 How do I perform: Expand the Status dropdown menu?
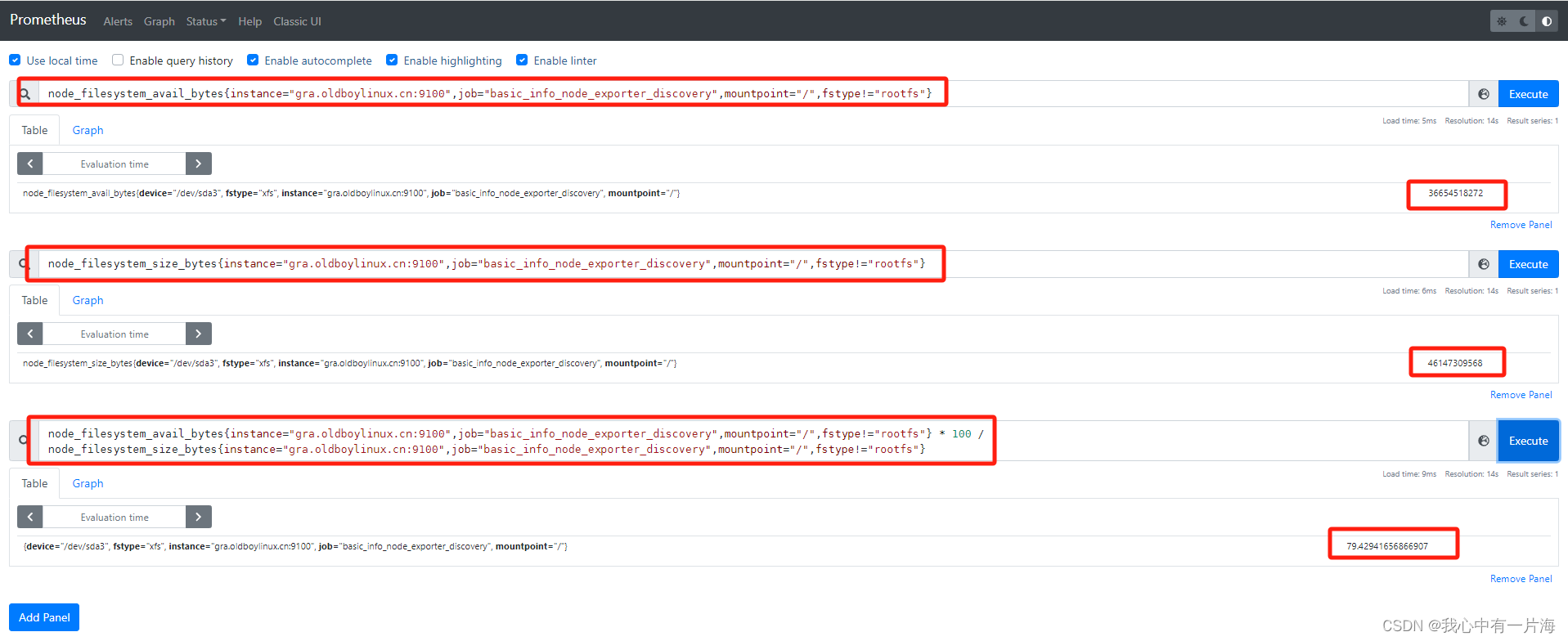pyautogui.click(x=206, y=21)
